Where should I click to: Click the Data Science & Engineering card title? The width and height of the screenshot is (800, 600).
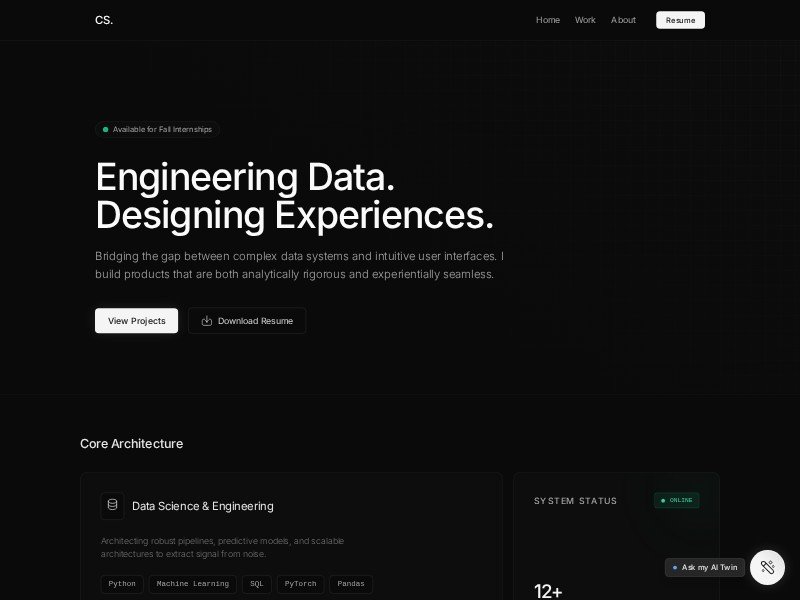tap(202, 506)
